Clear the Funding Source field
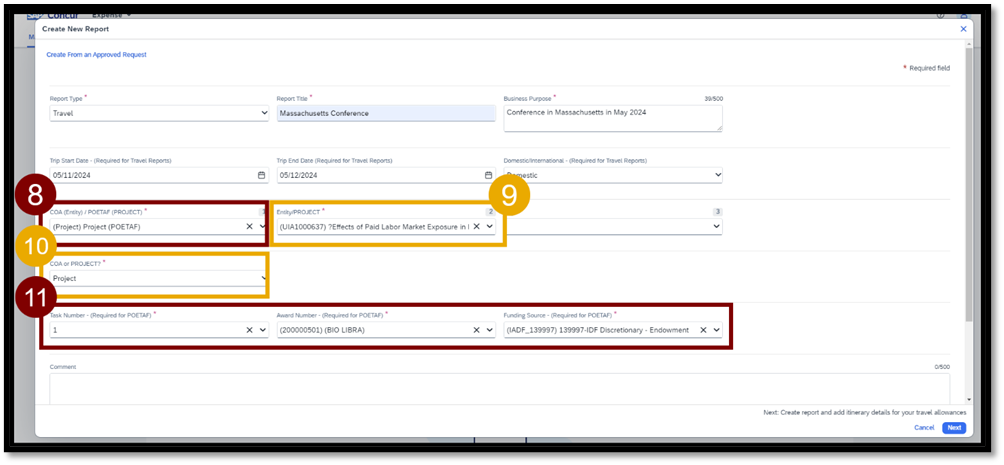The width and height of the screenshot is (1004, 465). pos(703,330)
